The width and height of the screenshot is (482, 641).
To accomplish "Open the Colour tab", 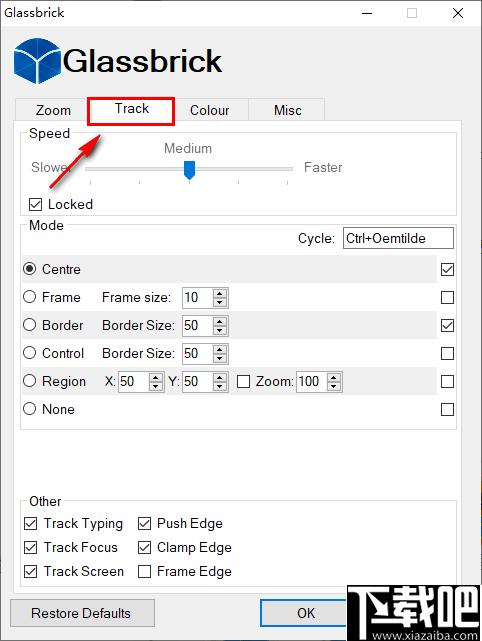I will coord(209,110).
